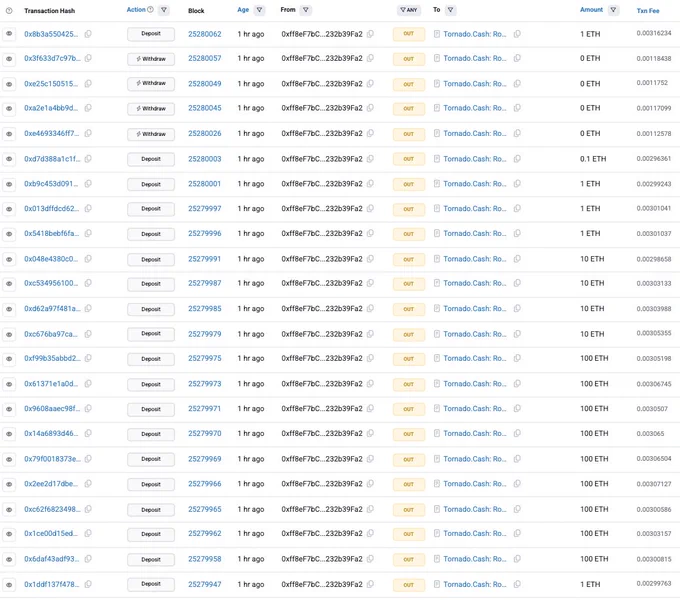Screen dimensions: 680x600
Task: Click the Action column info icon
Action: pos(150,10)
